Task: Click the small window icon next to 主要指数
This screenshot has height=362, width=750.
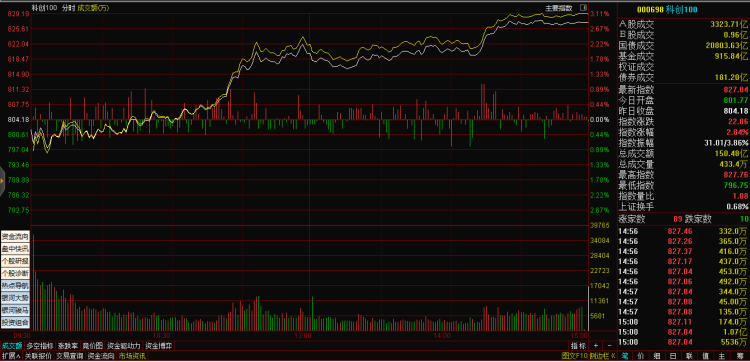Action: pos(583,8)
